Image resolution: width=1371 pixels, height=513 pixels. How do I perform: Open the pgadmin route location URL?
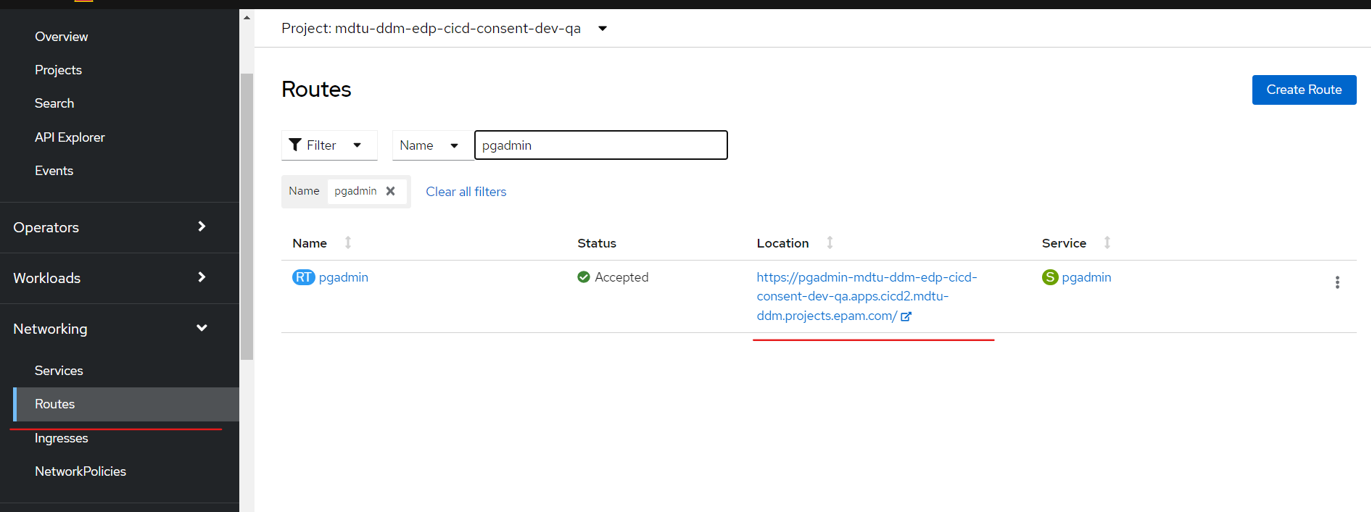click(x=866, y=297)
